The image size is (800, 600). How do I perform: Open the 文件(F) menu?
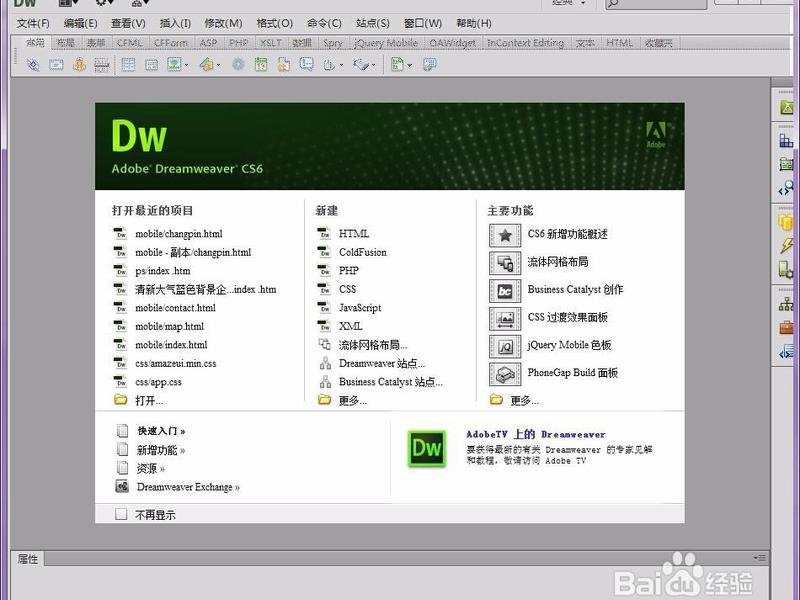click(33, 23)
